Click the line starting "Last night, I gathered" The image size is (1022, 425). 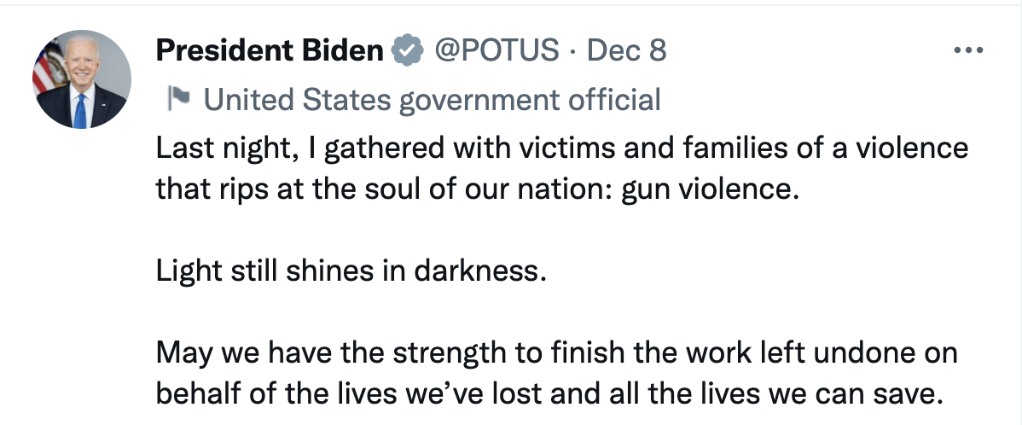(x=562, y=148)
